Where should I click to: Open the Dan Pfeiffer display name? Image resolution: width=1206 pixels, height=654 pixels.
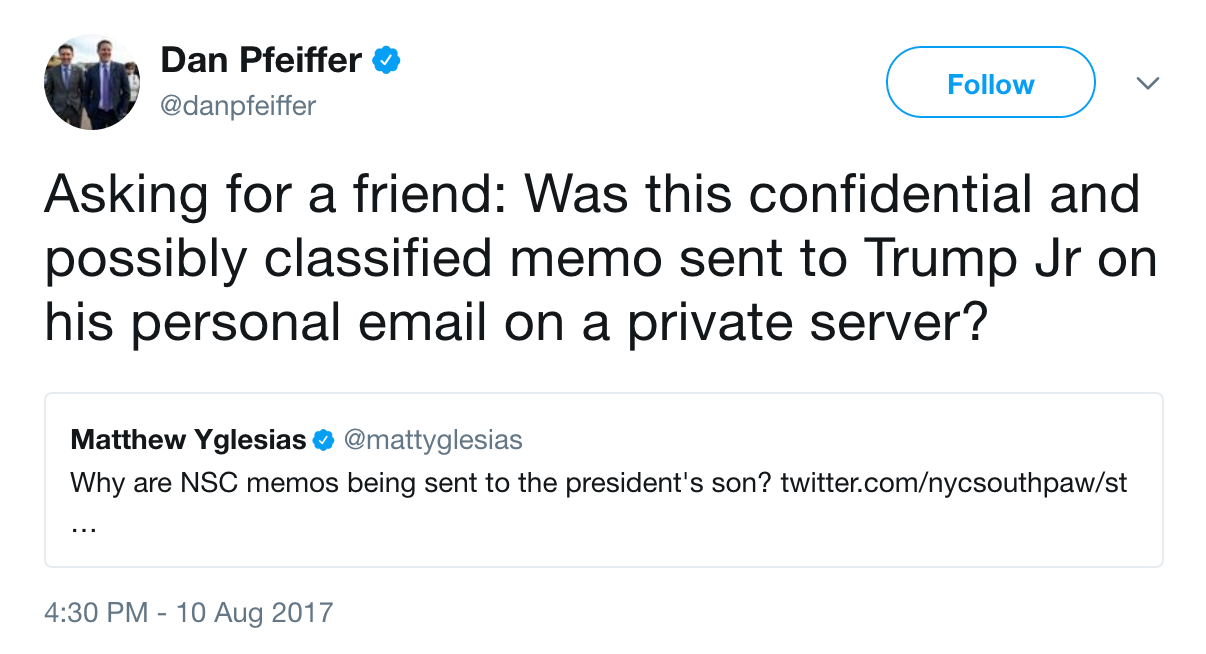pyautogui.click(x=261, y=61)
